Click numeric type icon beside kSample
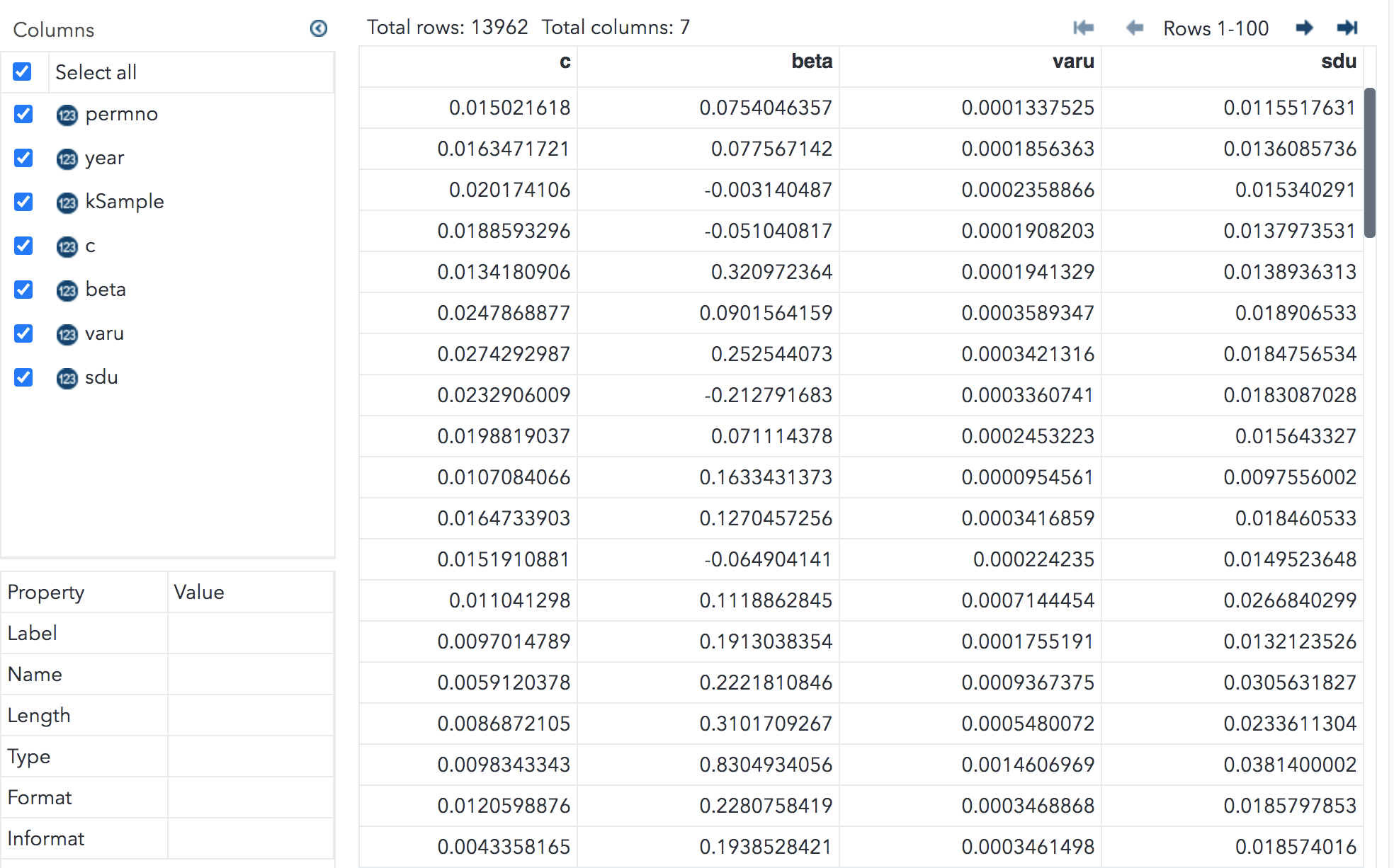The image size is (1394, 868). (x=67, y=203)
